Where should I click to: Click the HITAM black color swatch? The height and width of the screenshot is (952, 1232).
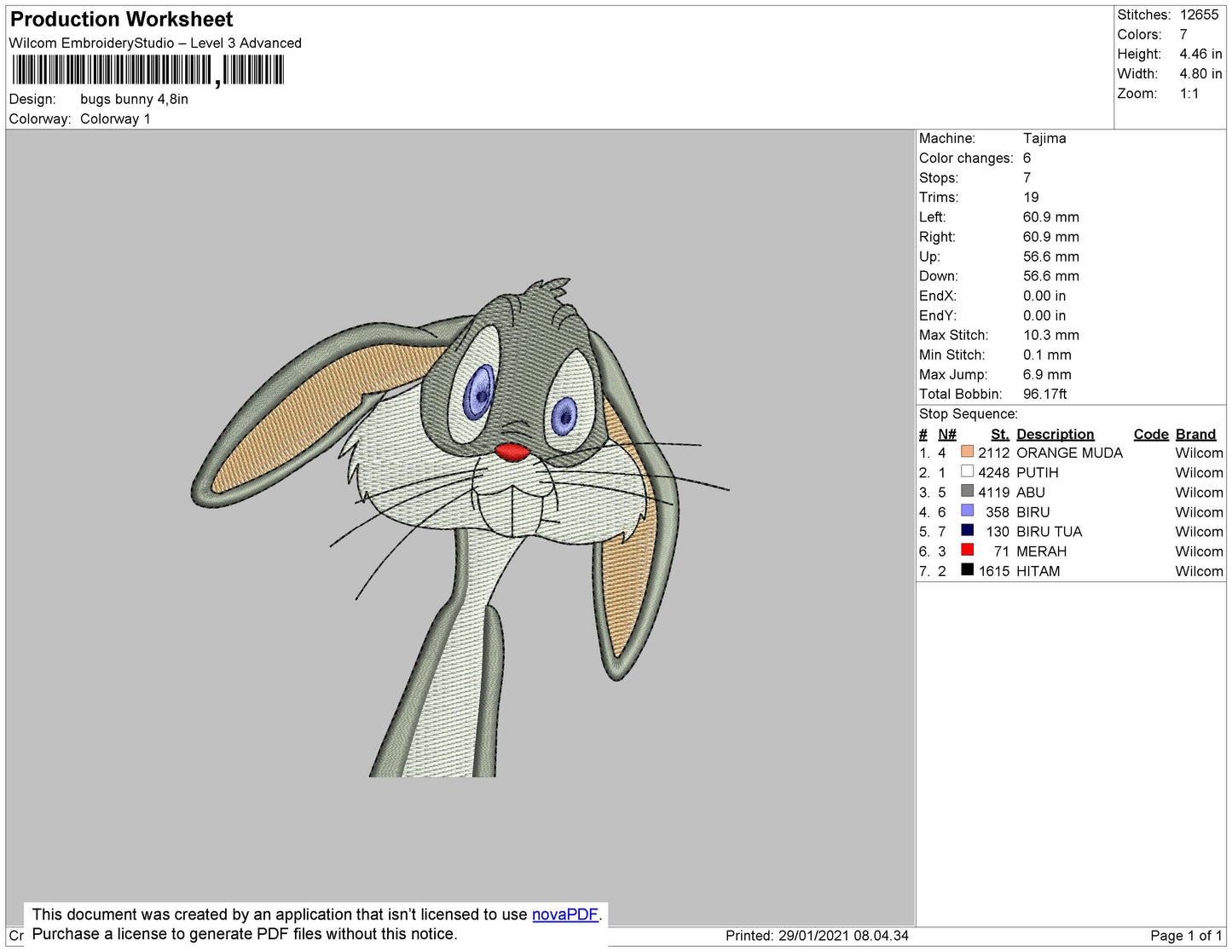point(967,569)
